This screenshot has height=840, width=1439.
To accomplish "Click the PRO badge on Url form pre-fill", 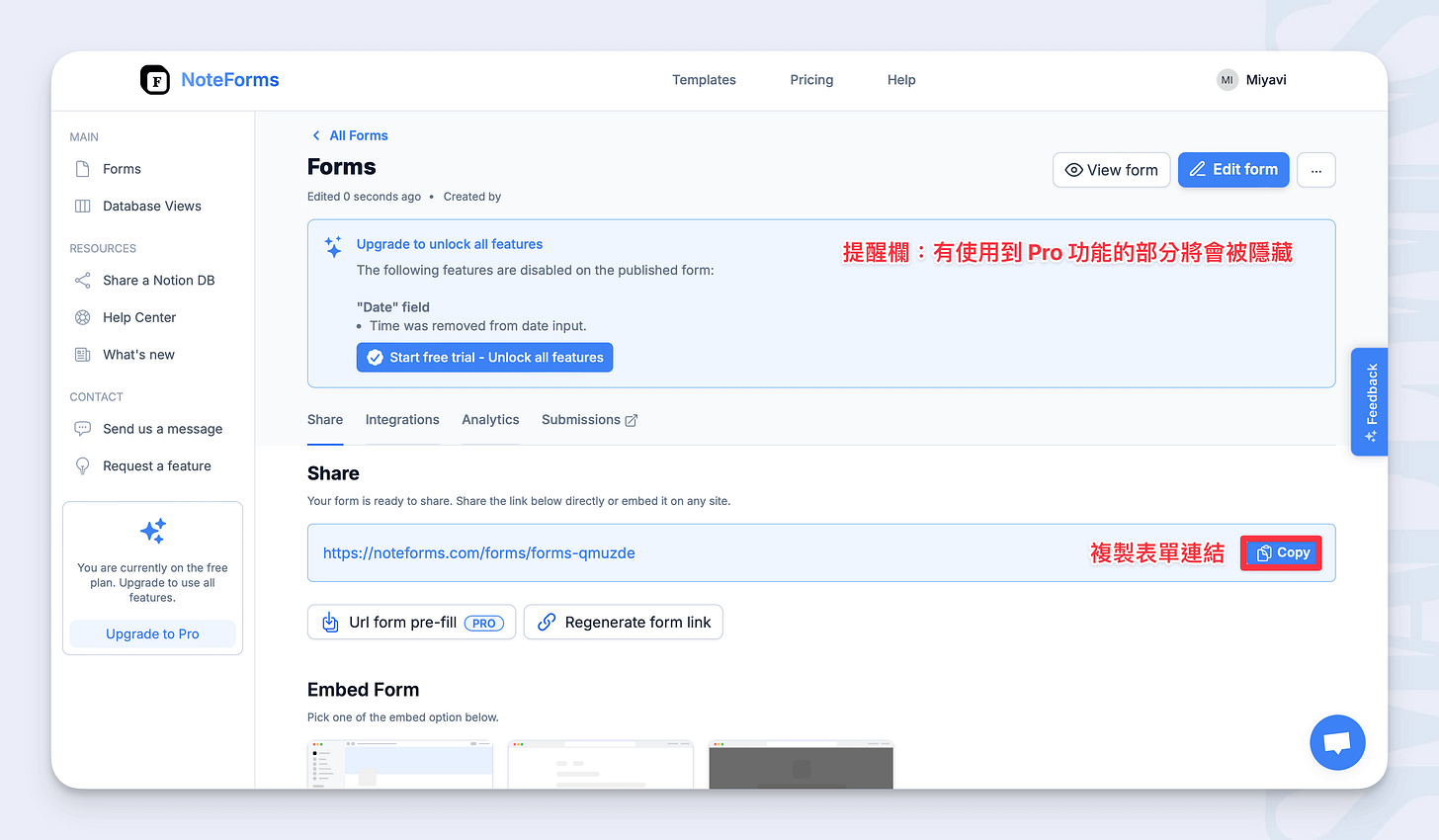I will click(484, 624).
